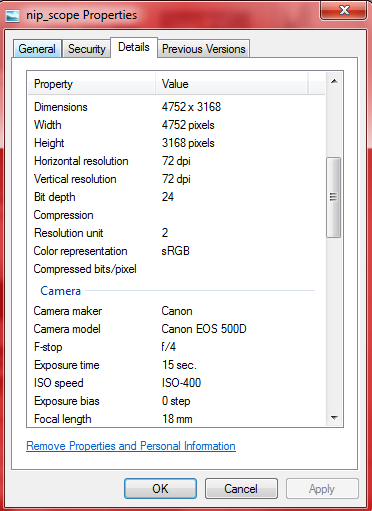Select the Camera model label
Viewport: 372px width, 511px height.
(x=67, y=329)
